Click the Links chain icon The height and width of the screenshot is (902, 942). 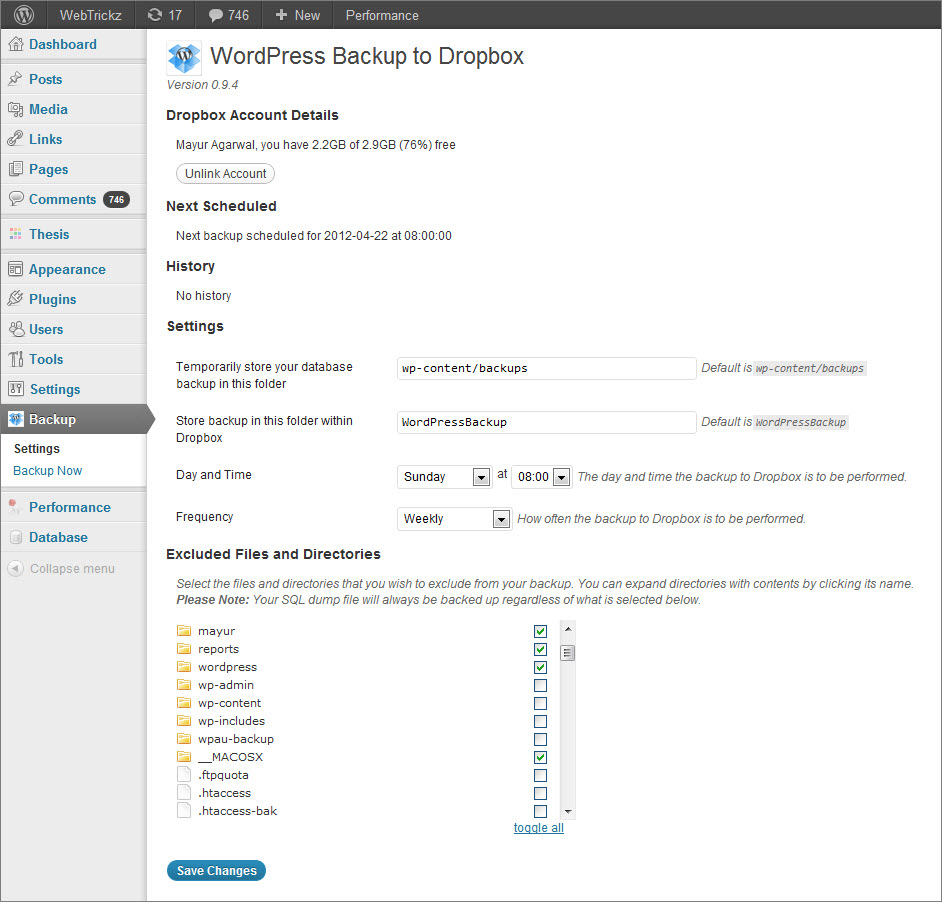click(x=16, y=139)
